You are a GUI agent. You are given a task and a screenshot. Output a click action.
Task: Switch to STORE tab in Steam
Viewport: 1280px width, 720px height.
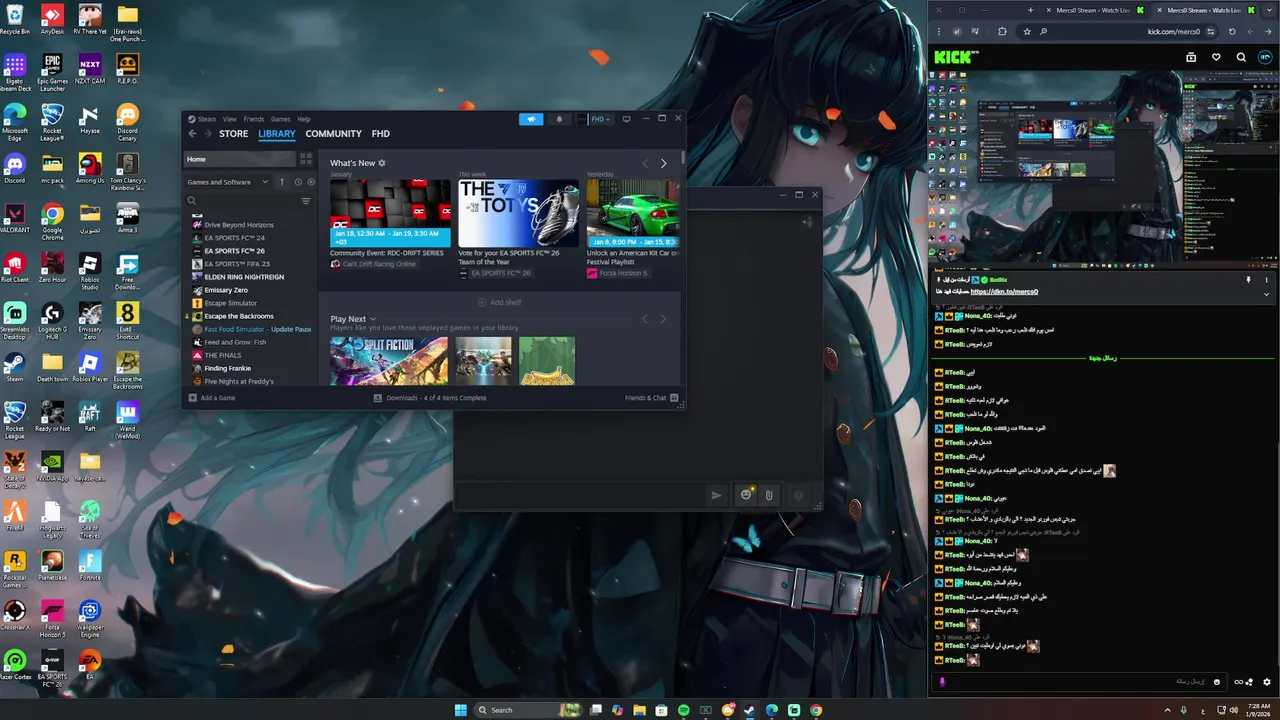(233, 134)
